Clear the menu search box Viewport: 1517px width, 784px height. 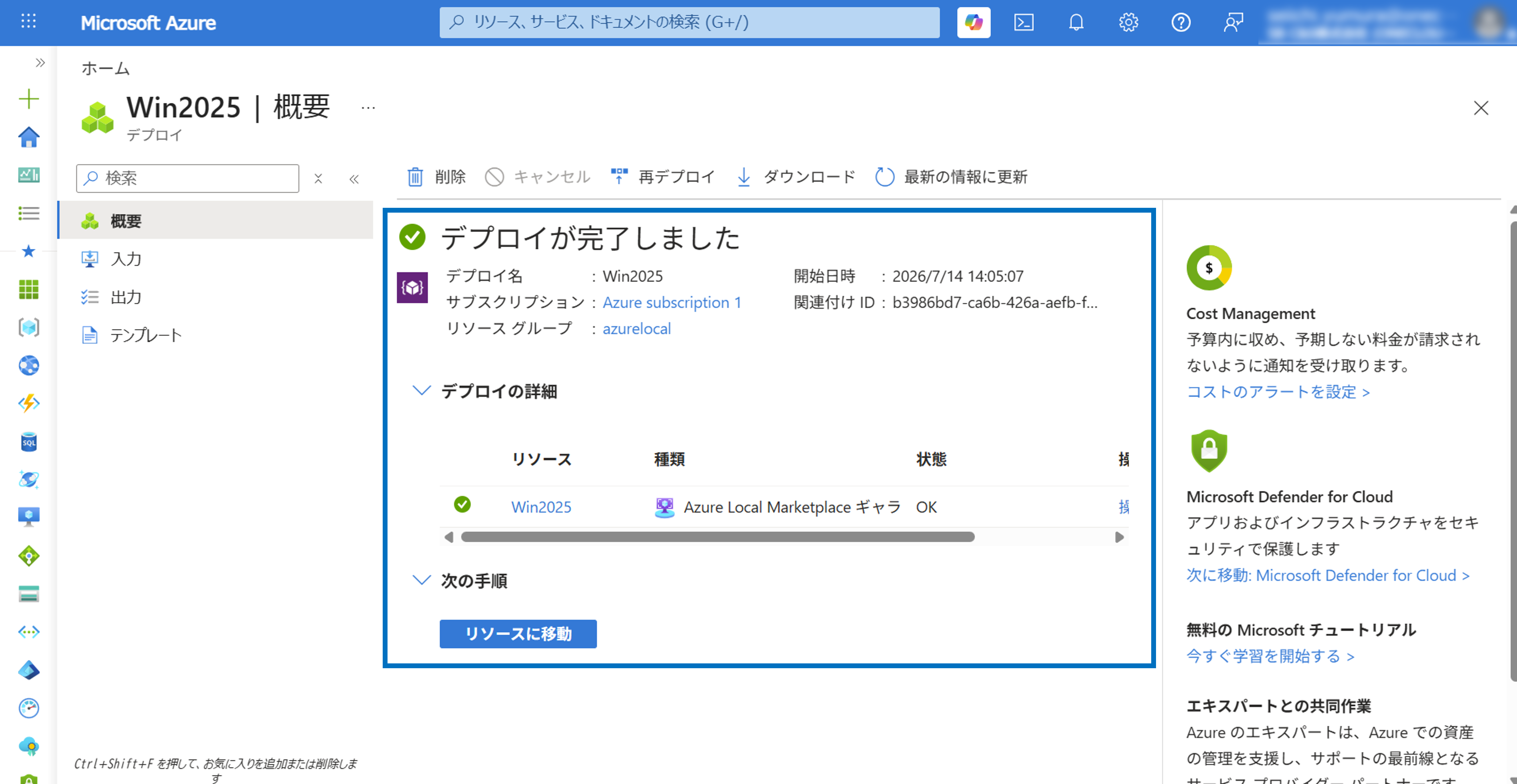point(318,179)
